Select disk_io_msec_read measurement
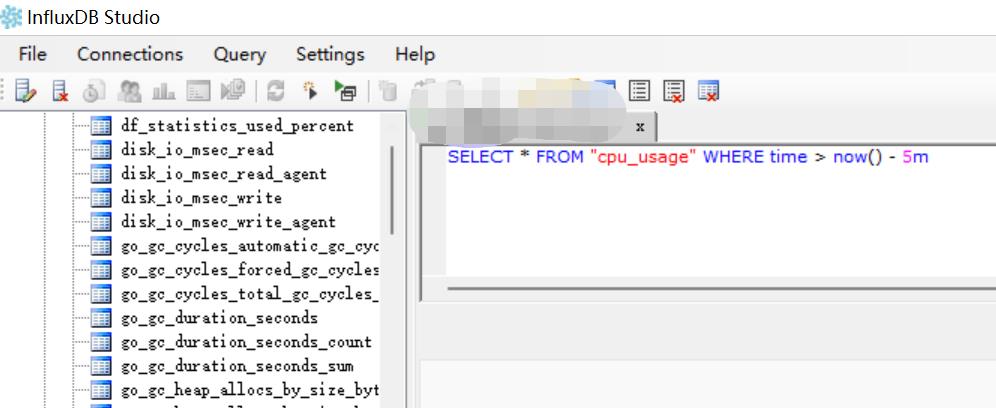Image resolution: width=996 pixels, height=408 pixels. pyautogui.click(x=197, y=150)
